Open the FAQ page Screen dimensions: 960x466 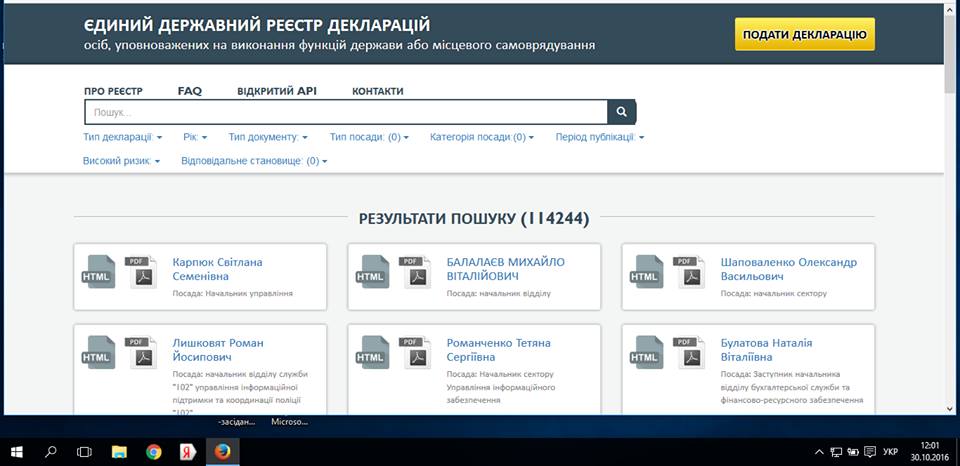tap(190, 91)
